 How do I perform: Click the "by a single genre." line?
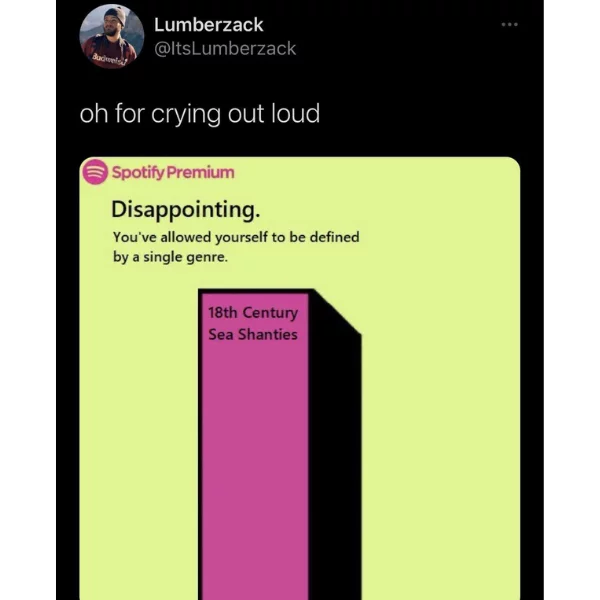click(x=170, y=257)
